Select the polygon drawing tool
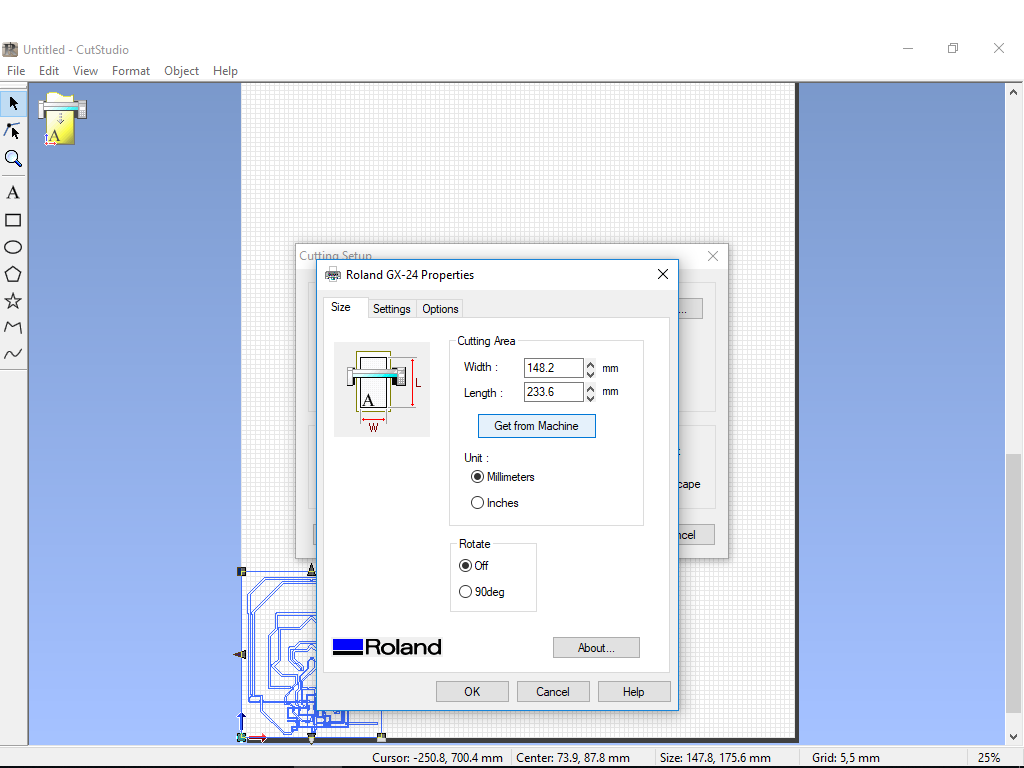The height and width of the screenshot is (768, 1024). pyautogui.click(x=14, y=274)
